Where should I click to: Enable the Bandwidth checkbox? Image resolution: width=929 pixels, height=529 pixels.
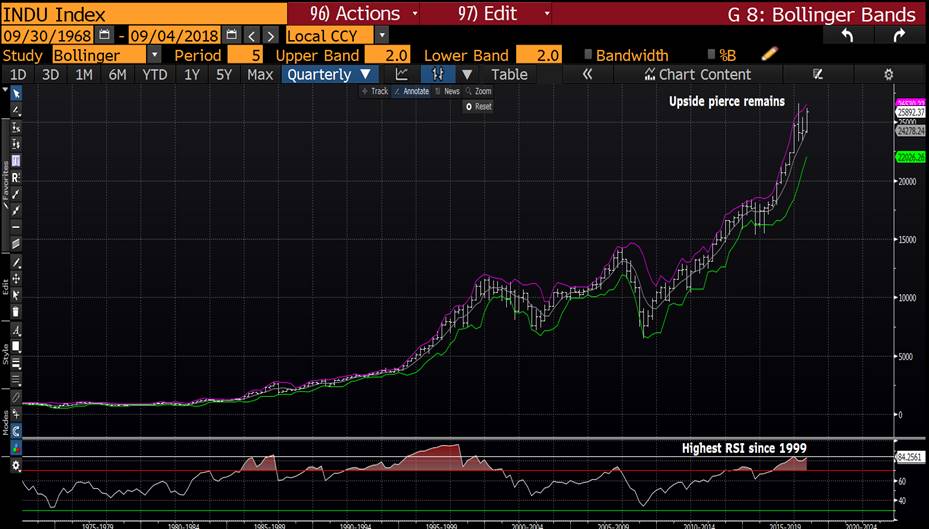pos(588,55)
